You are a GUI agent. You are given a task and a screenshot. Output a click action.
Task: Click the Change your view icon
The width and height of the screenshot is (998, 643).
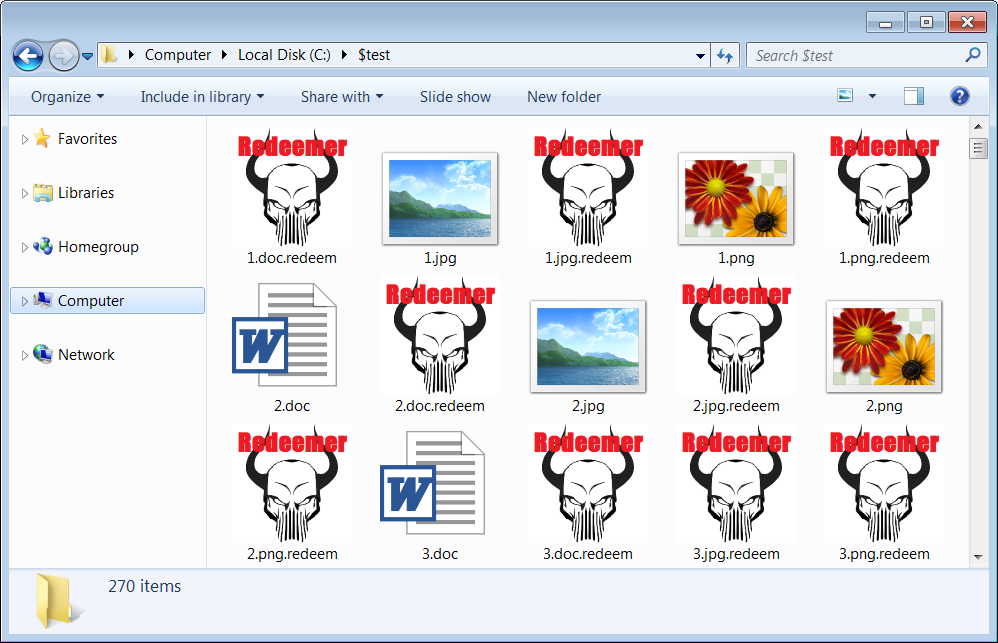[x=845, y=96]
